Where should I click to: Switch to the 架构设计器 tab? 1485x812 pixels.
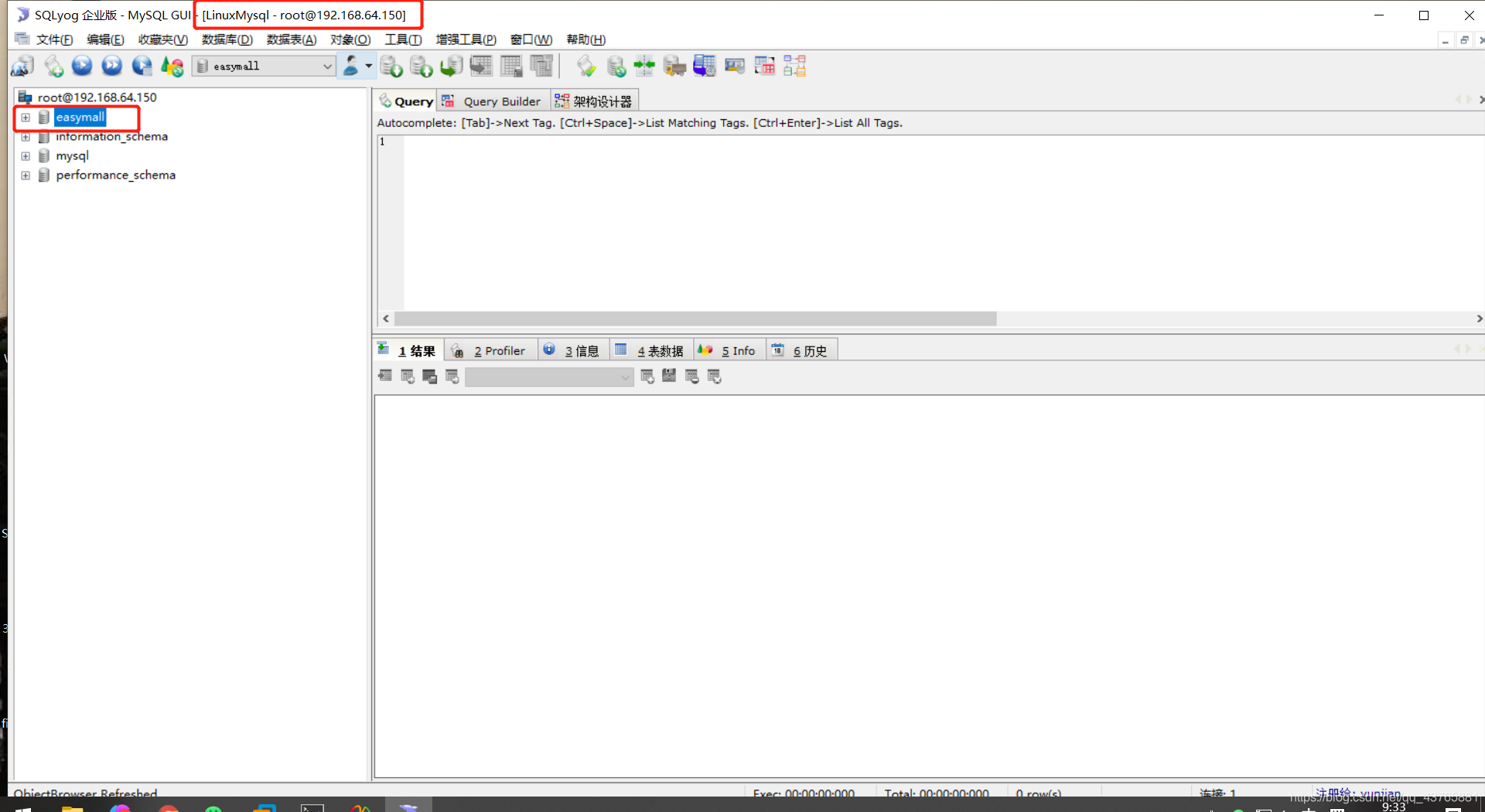point(594,101)
